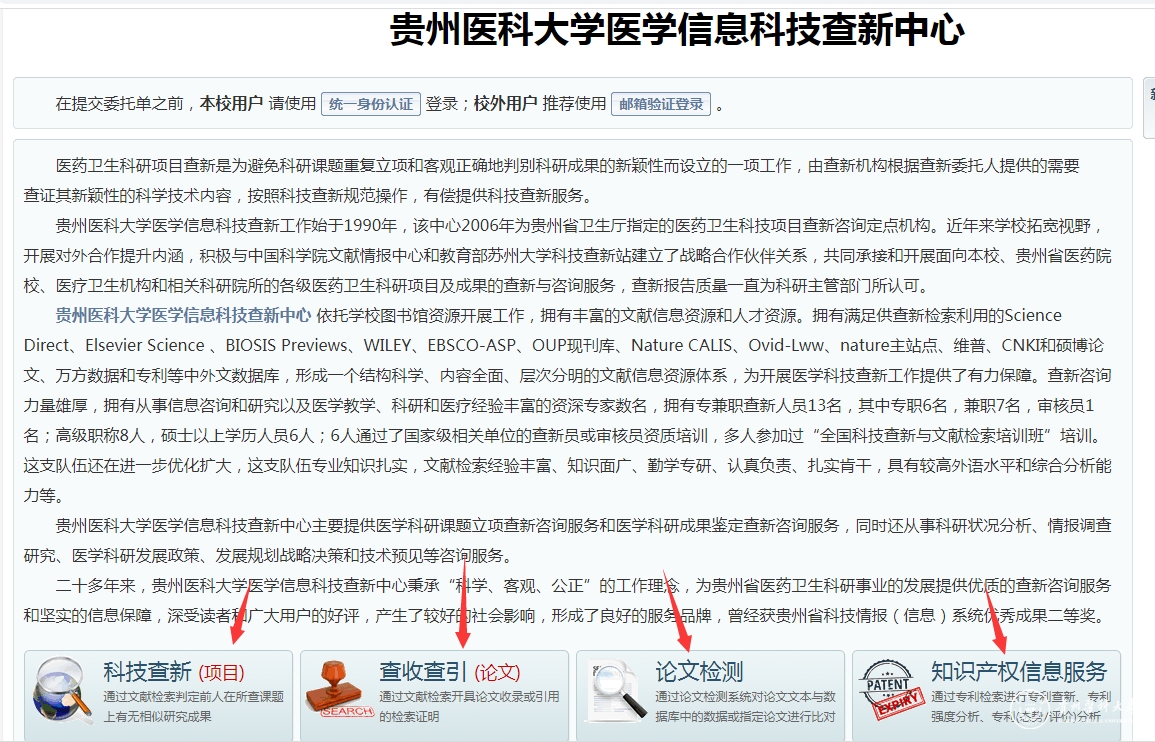Open the 论文检测 service title
The height and width of the screenshot is (742, 1155).
coord(699,671)
